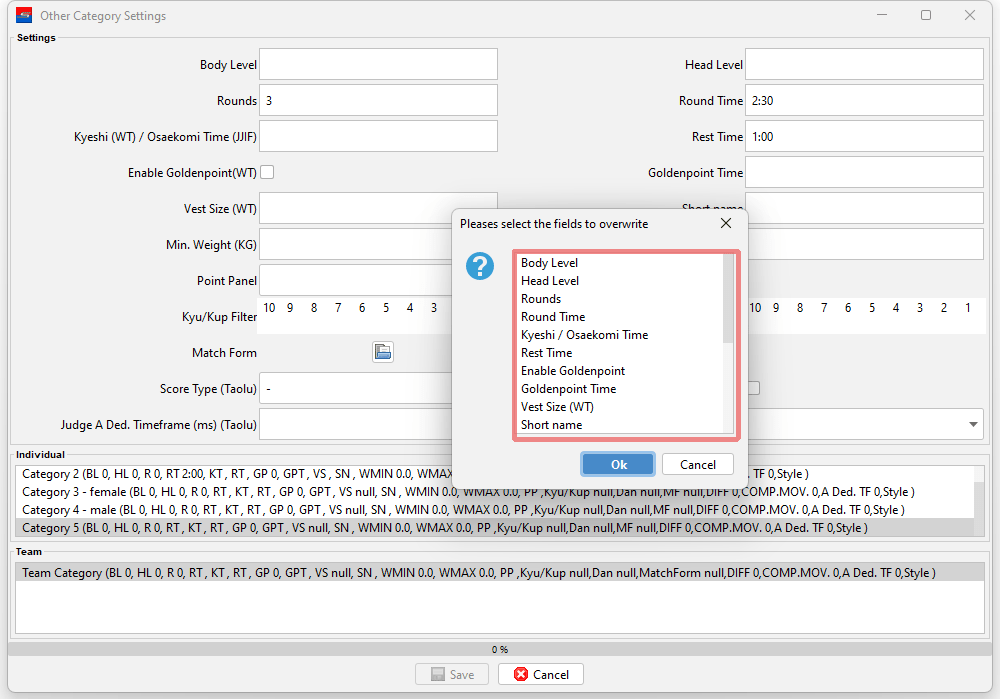
Task: Click the Match Form folder browse icon
Action: [x=383, y=352]
